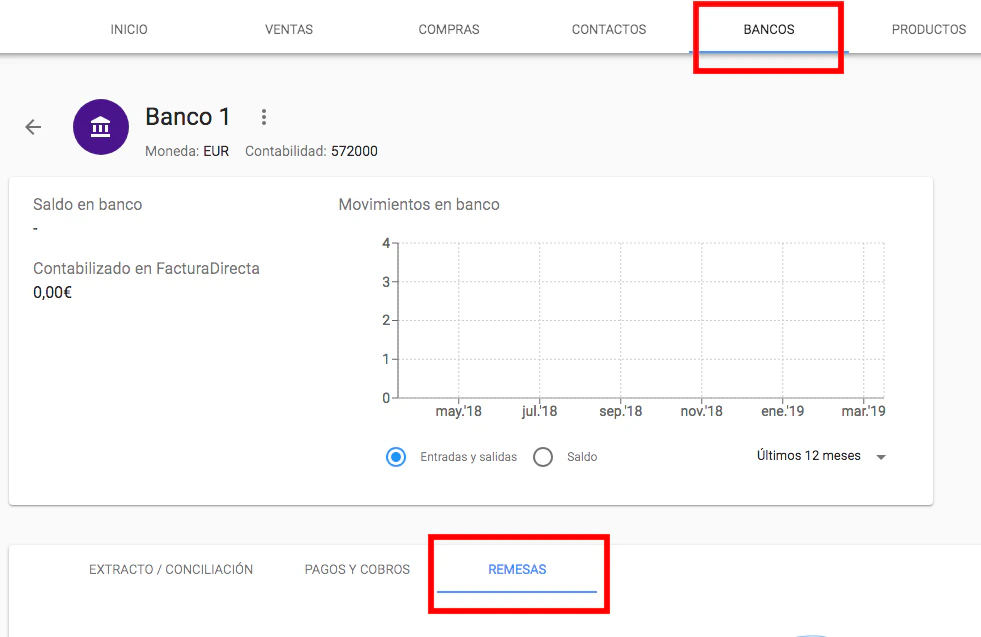Select the Saldo radio button

pyautogui.click(x=543, y=457)
